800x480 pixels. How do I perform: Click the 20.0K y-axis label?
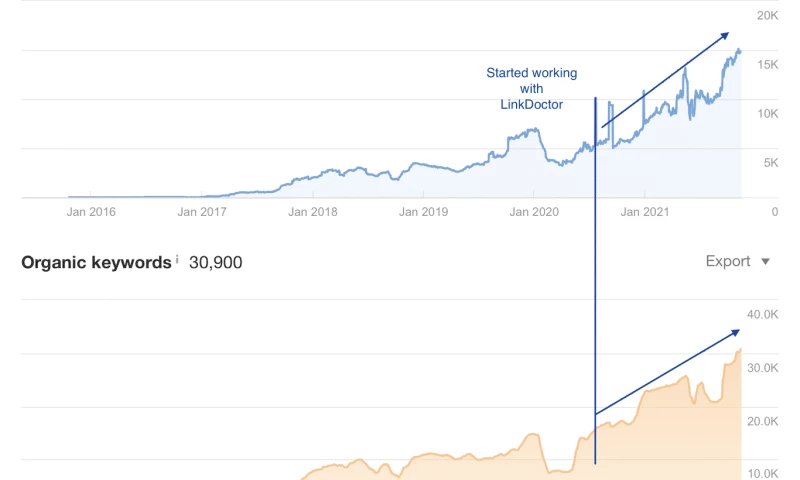coord(764,421)
